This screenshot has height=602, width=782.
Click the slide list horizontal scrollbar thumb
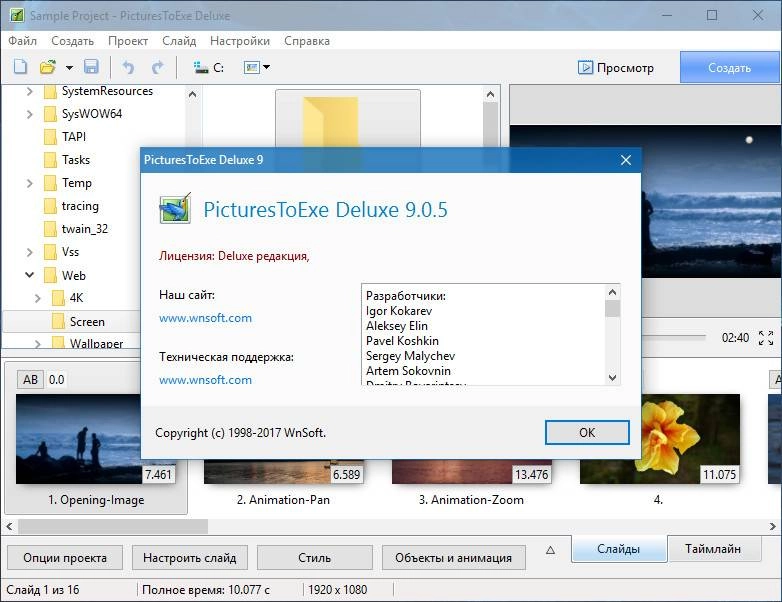[113, 526]
